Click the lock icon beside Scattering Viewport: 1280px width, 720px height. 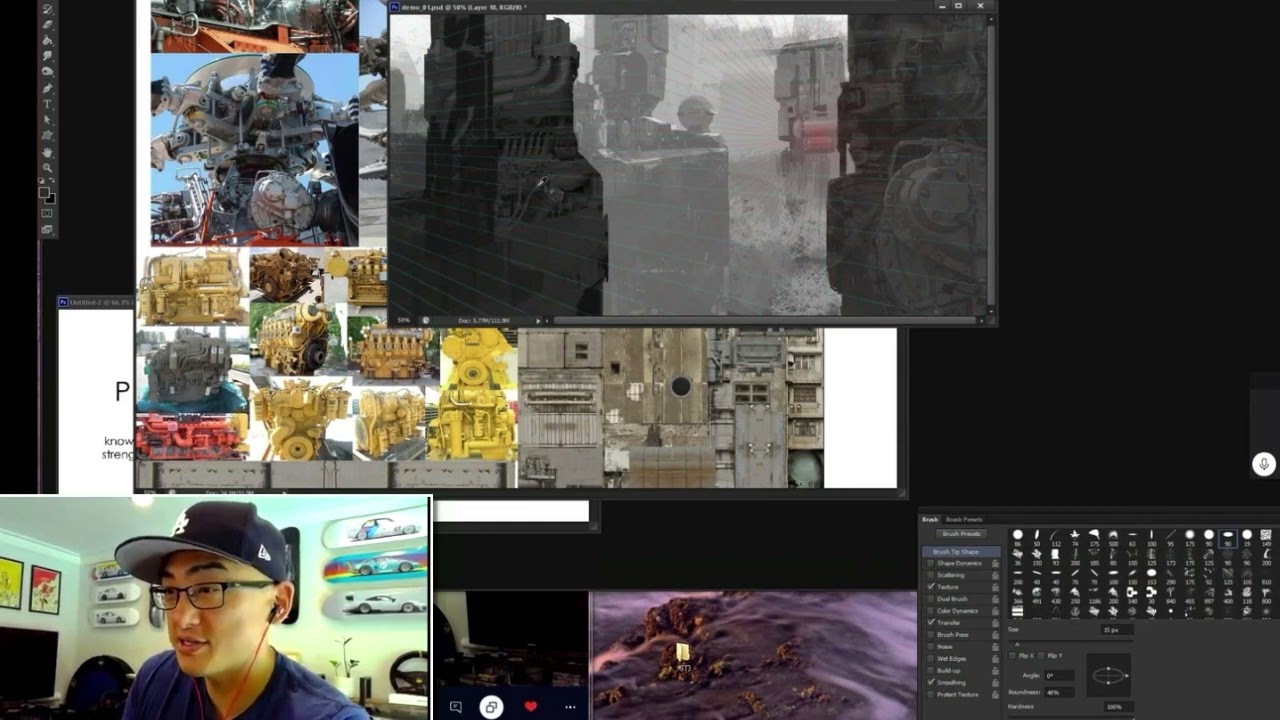click(995, 575)
